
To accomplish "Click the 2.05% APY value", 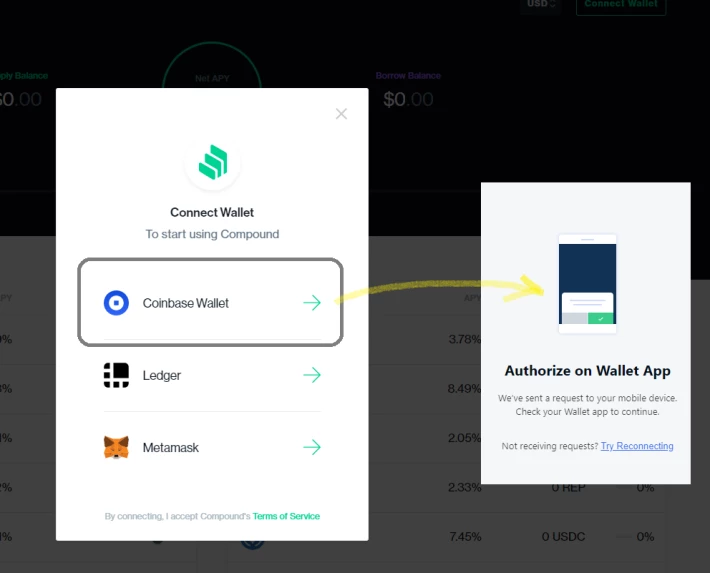I will pos(465,438).
